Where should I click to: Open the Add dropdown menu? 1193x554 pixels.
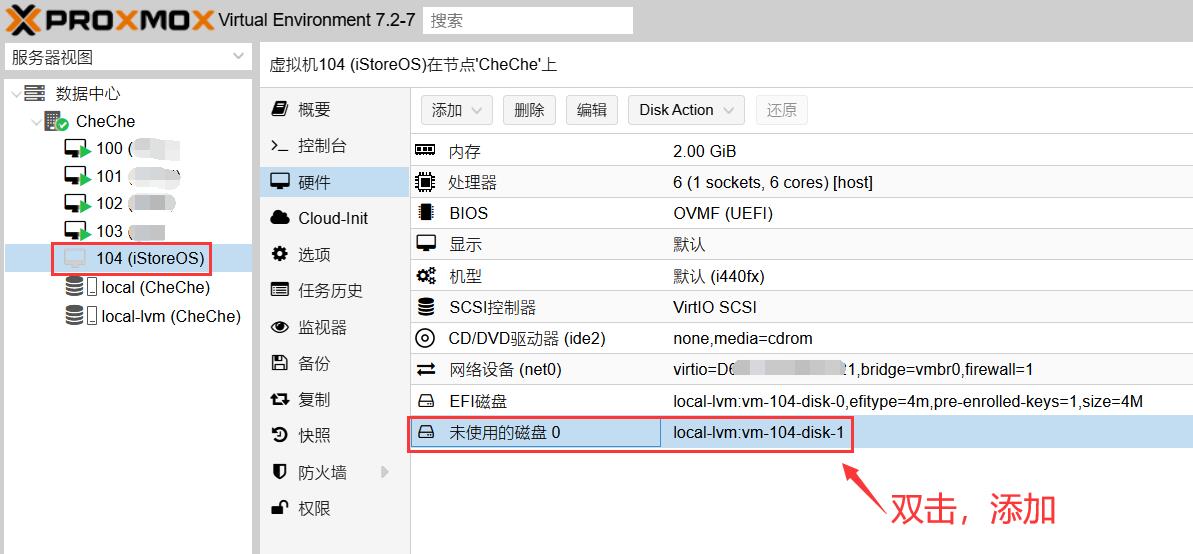[x=456, y=110]
